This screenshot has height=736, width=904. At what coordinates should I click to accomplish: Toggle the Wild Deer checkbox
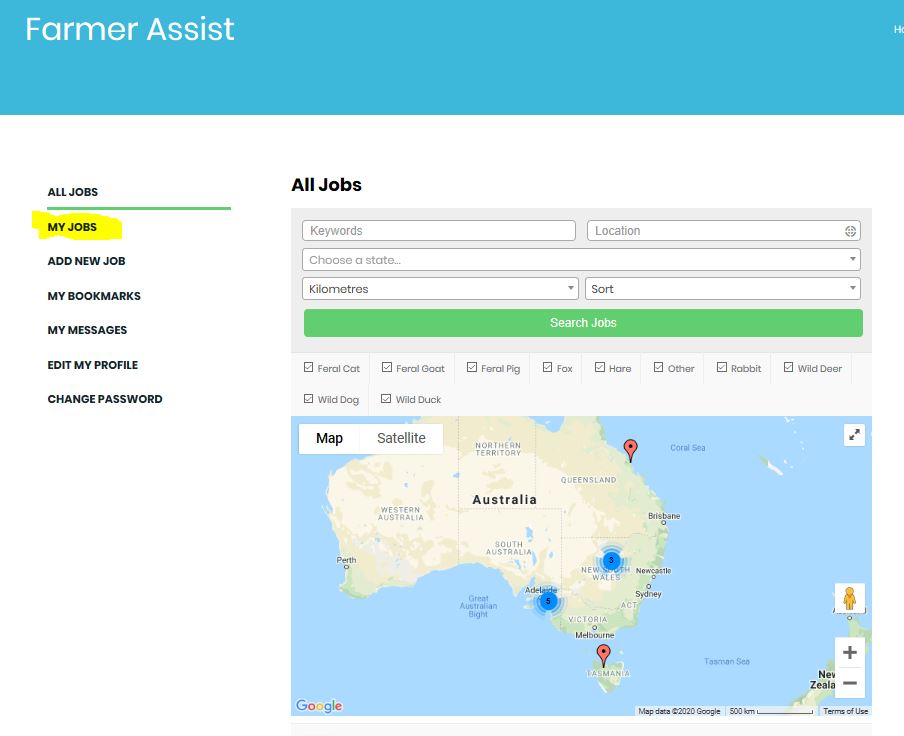[789, 368]
